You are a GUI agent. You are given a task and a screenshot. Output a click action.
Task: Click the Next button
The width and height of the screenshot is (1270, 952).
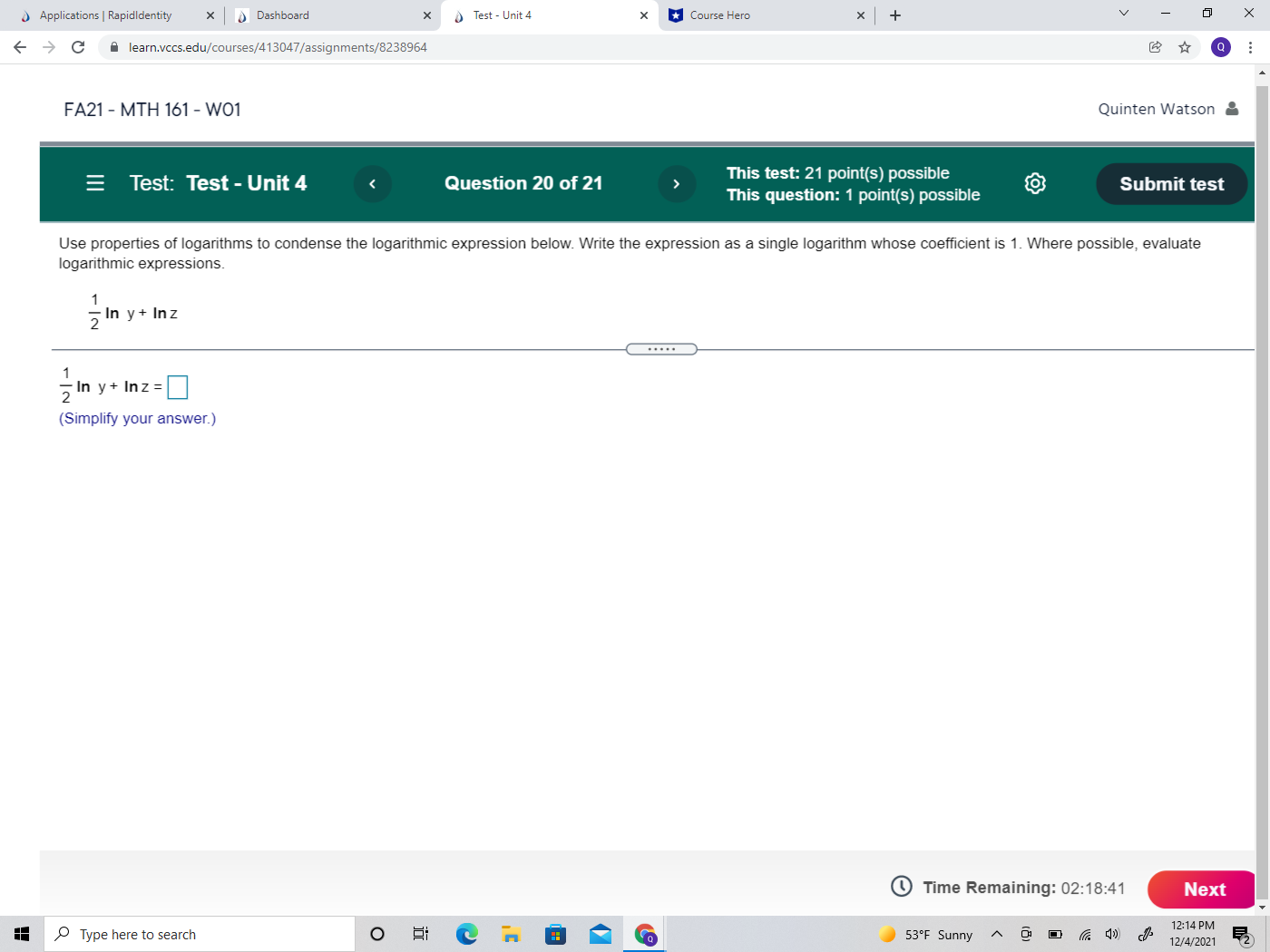click(x=1204, y=889)
